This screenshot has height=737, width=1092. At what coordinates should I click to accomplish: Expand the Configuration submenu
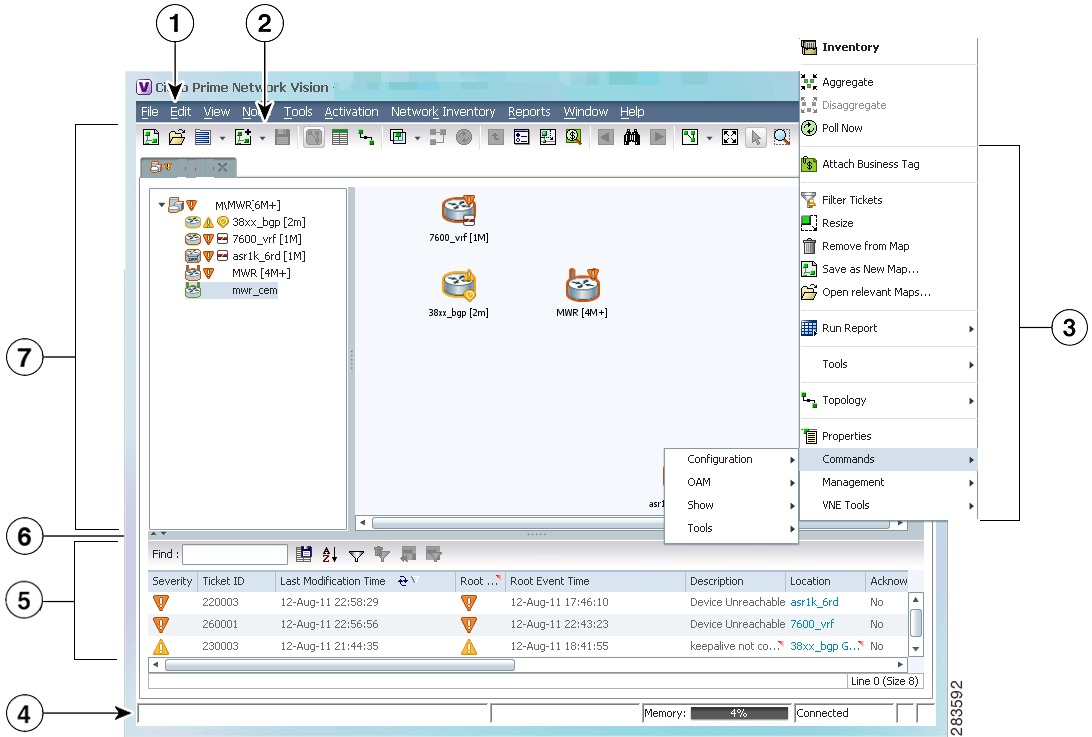[x=731, y=459]
